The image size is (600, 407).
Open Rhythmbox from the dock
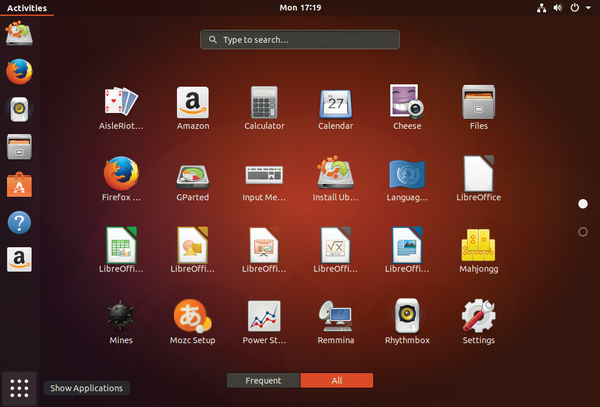19,109
